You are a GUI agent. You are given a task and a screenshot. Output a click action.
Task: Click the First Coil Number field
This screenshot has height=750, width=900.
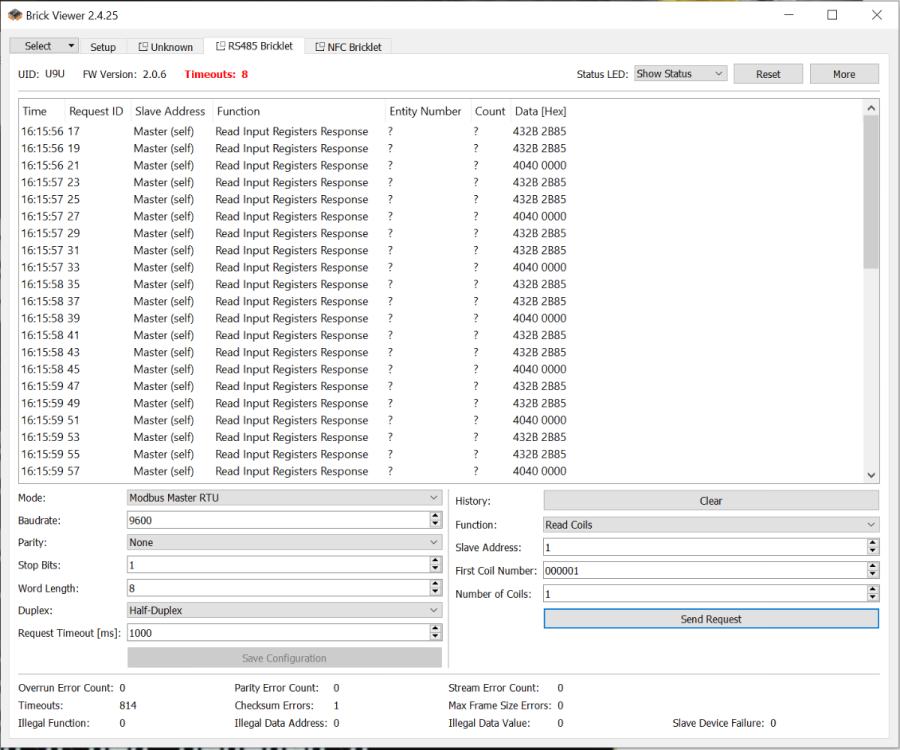(x=705, y=570)
